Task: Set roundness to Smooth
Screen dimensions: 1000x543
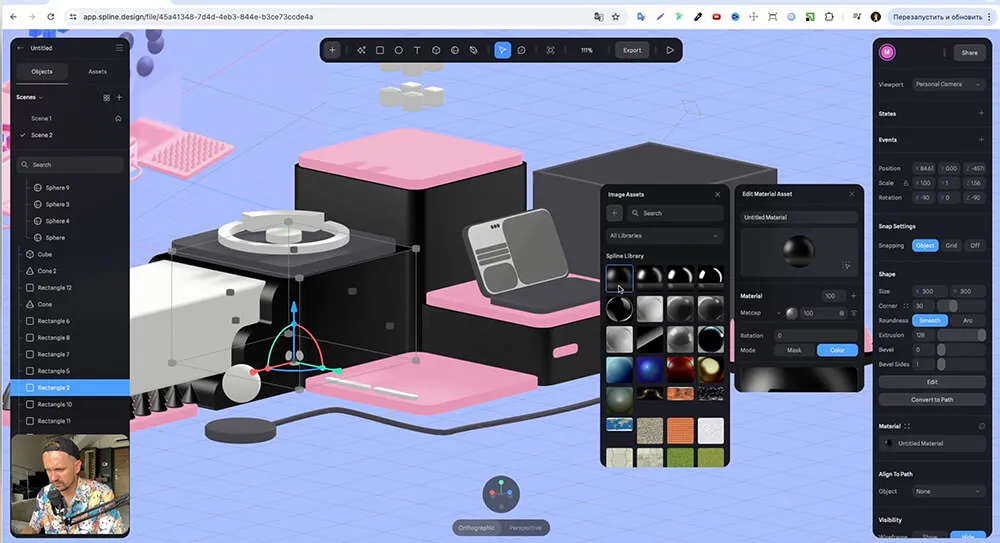Action: point(930,320)
